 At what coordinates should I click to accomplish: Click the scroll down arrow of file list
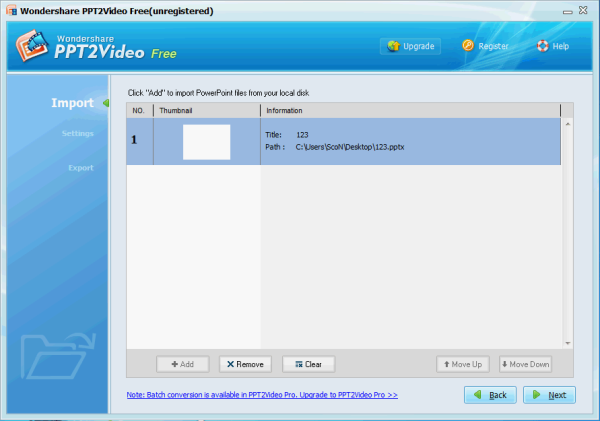coord(568,343)
